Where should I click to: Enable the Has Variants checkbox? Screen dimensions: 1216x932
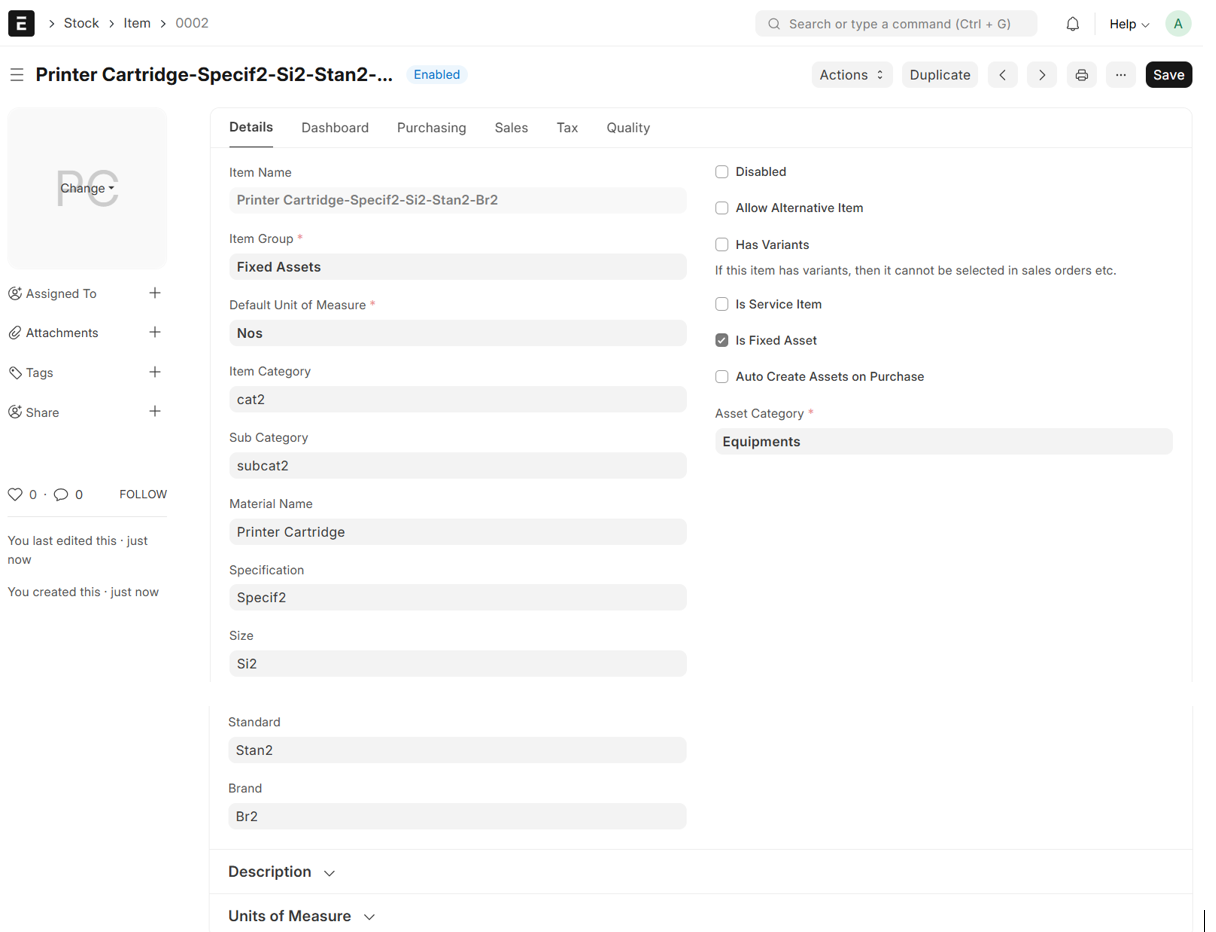point(721,244)
